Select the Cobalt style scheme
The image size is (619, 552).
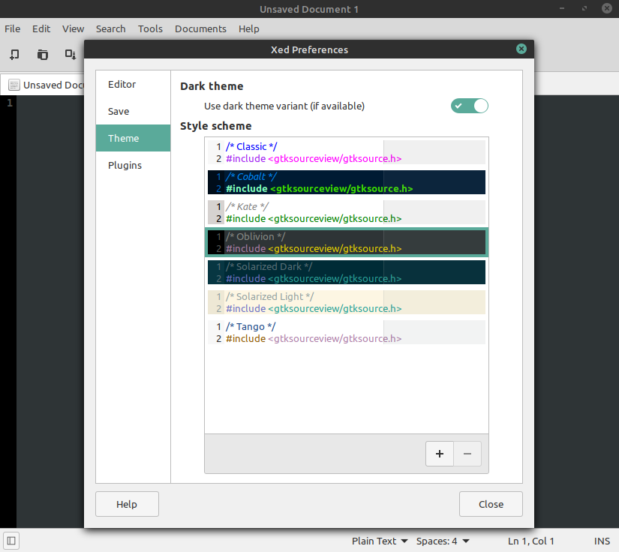point(346,182)
